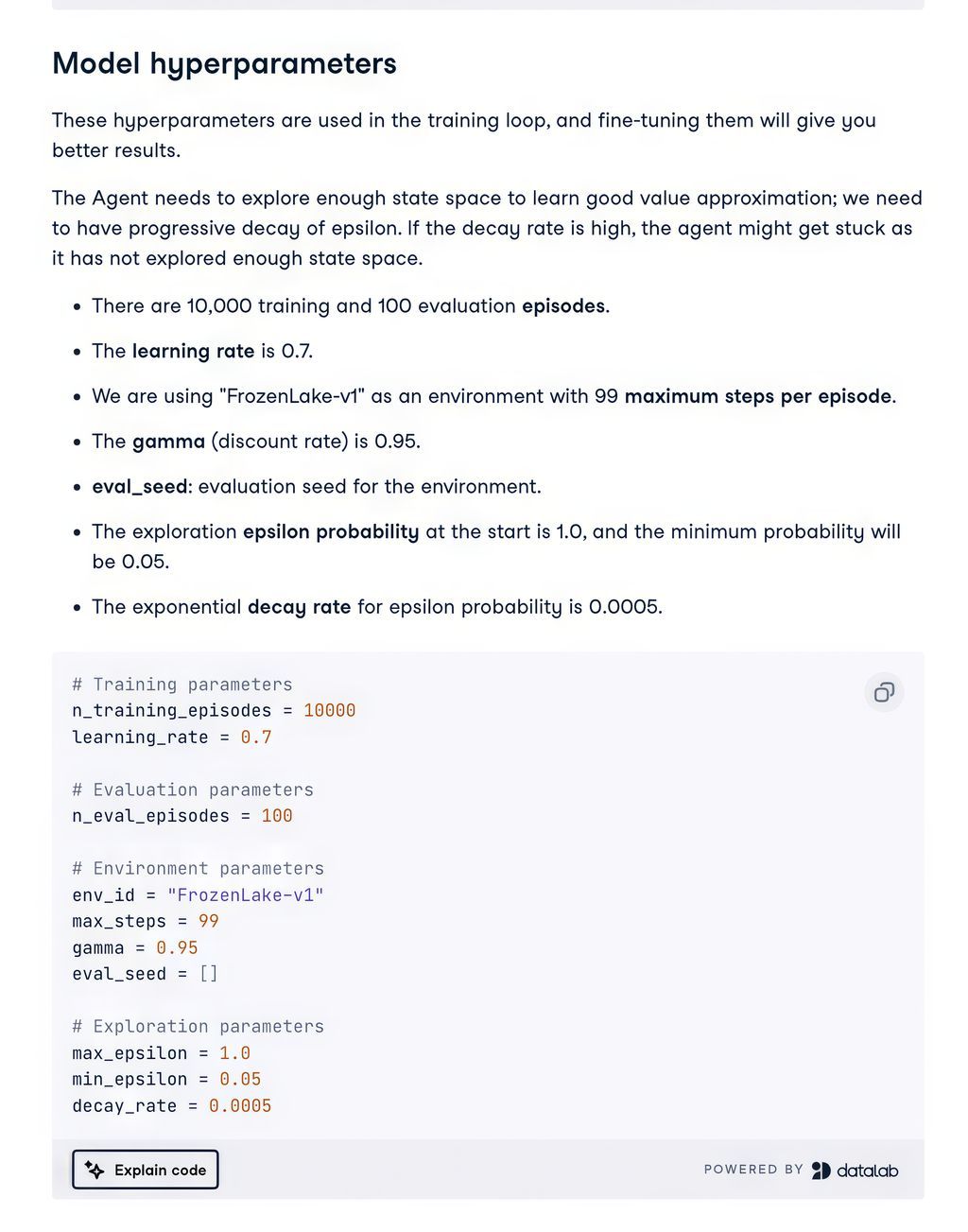Screen dimensions: 968x1232
Task: Click the "# Evaluation parameters" comment
Action: (193, 790)
